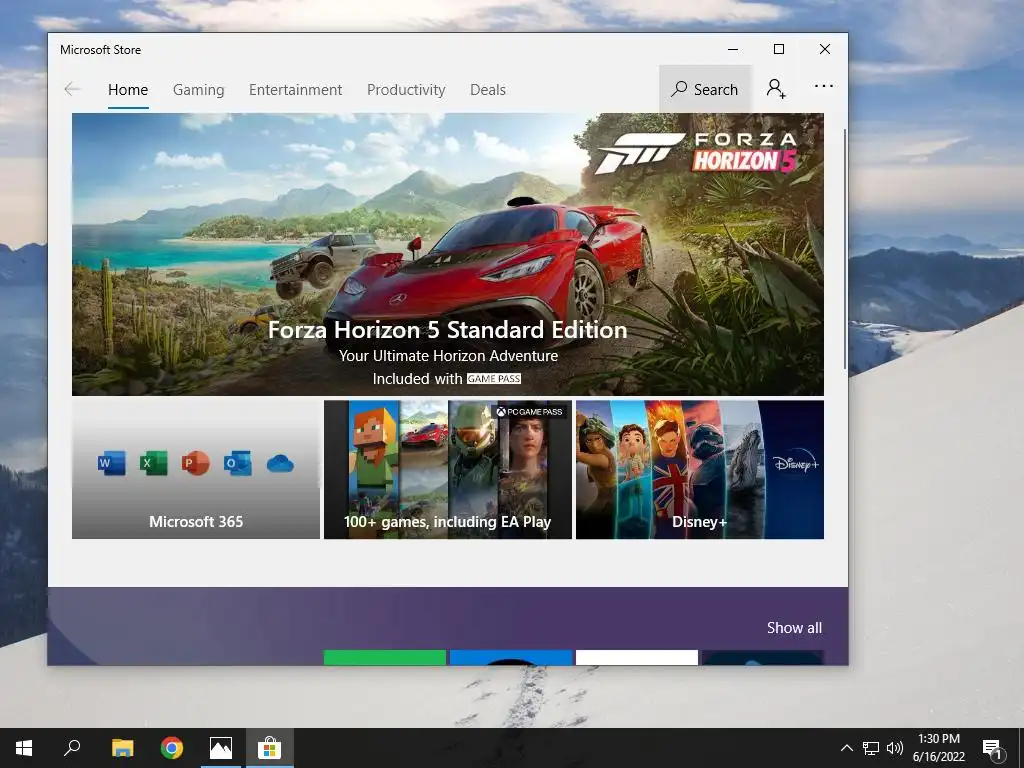Open the Photos app on taskbar
Screen dimensions: 1024x768
click(221, 748)
